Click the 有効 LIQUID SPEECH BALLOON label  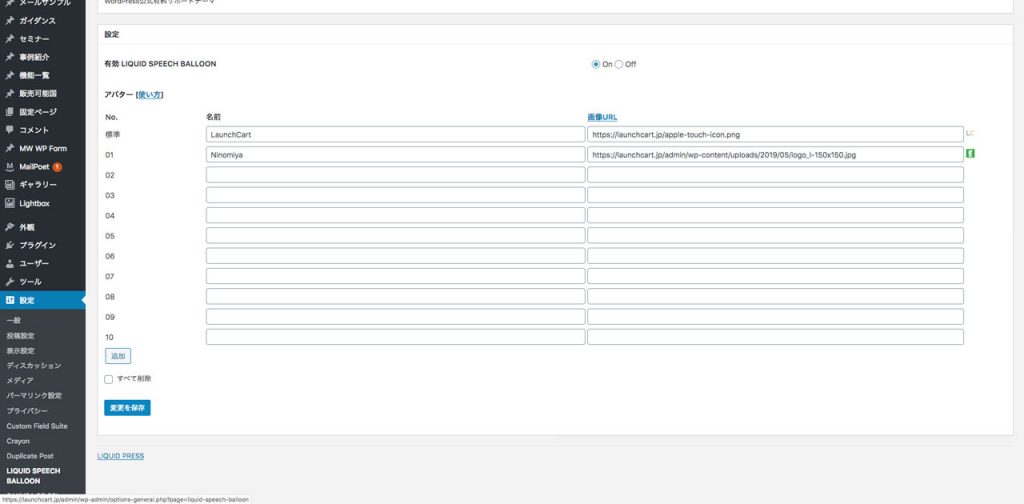pos(161,64)
